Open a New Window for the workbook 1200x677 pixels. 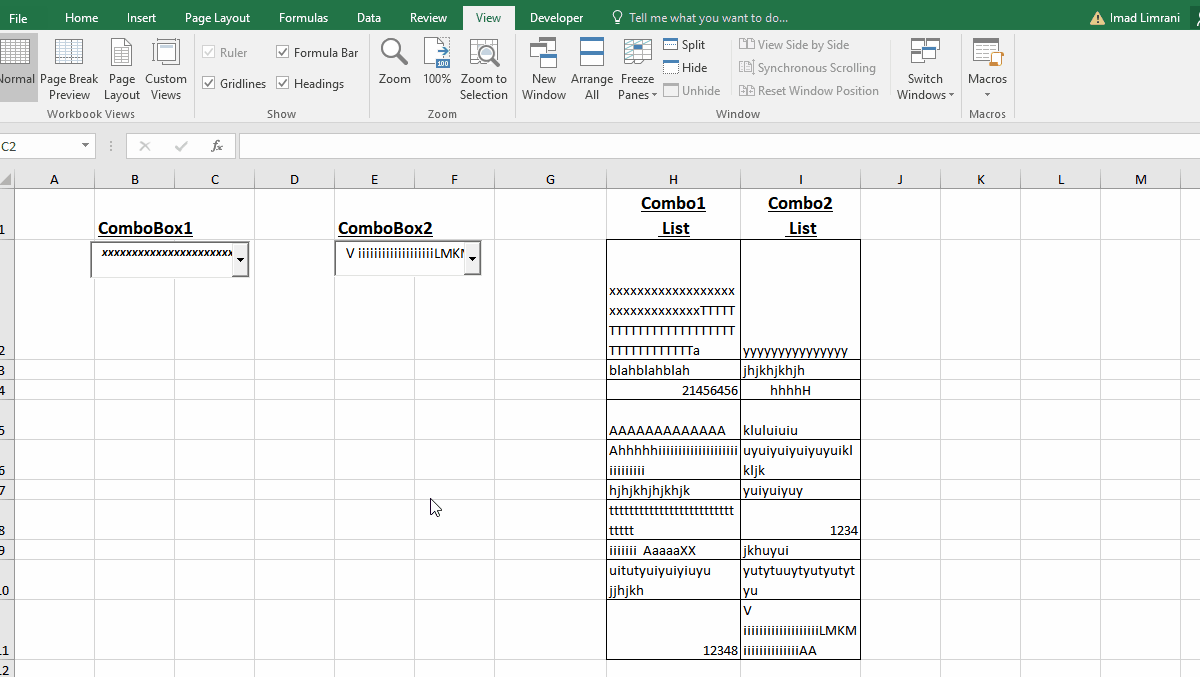543,64
